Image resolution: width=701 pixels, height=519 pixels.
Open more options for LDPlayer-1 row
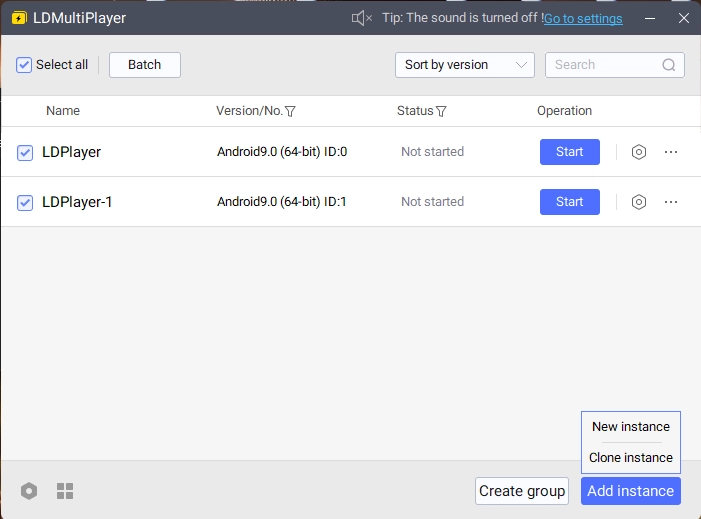(671, 202)
